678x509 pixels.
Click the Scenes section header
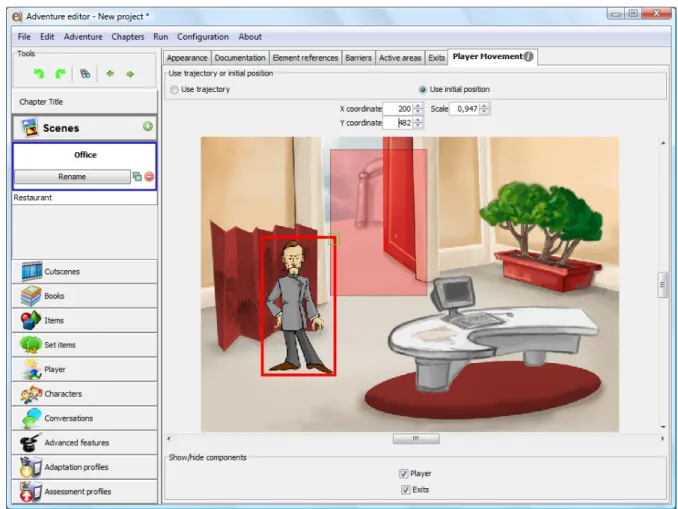[84, 128]
